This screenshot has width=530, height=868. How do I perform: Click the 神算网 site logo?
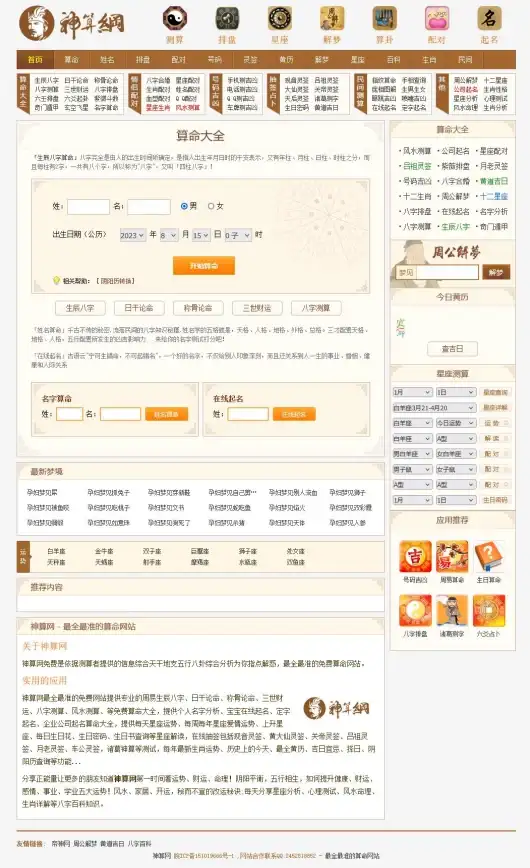coord(71,23)
